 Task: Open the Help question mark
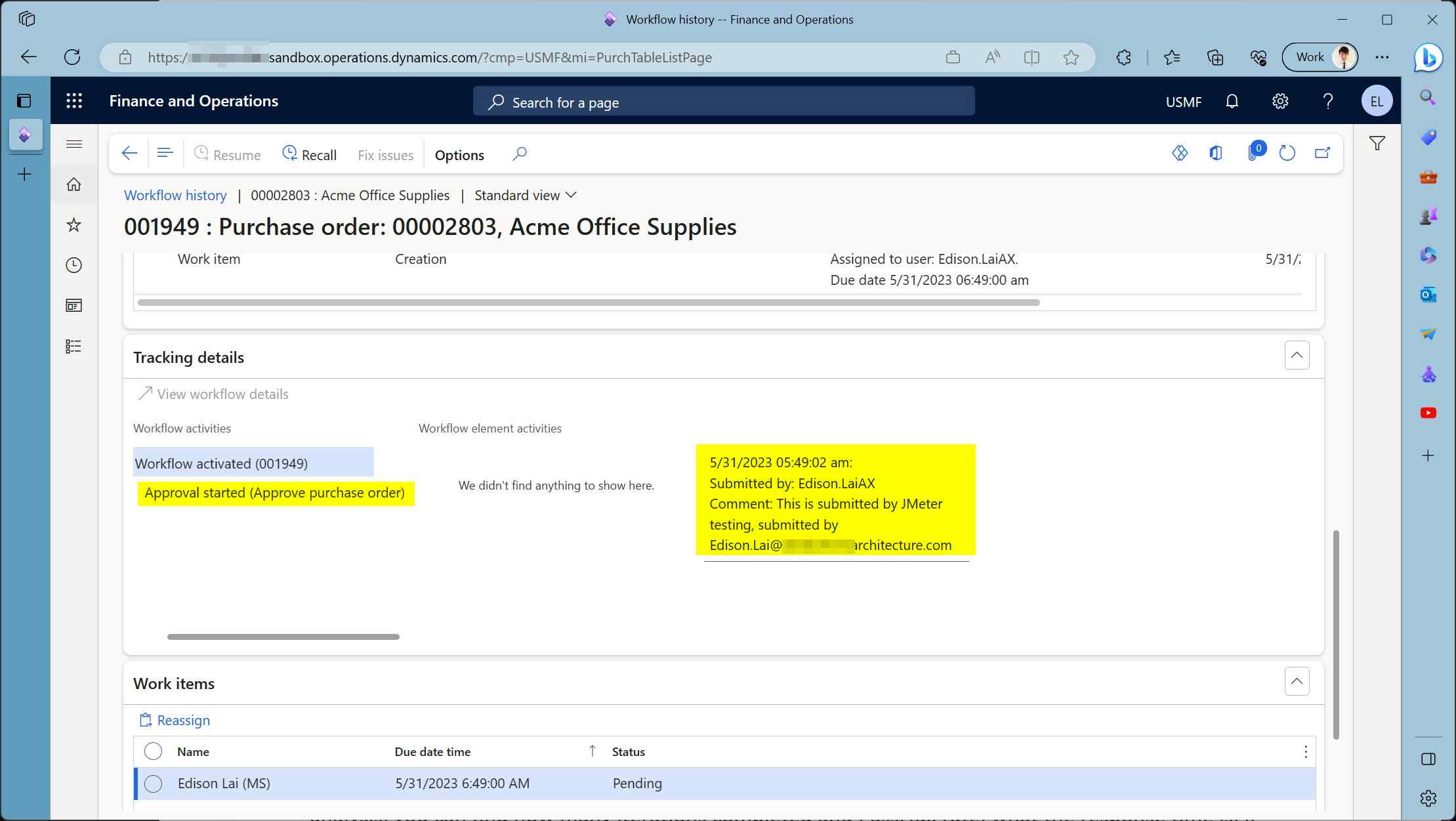pos(1328,101)
